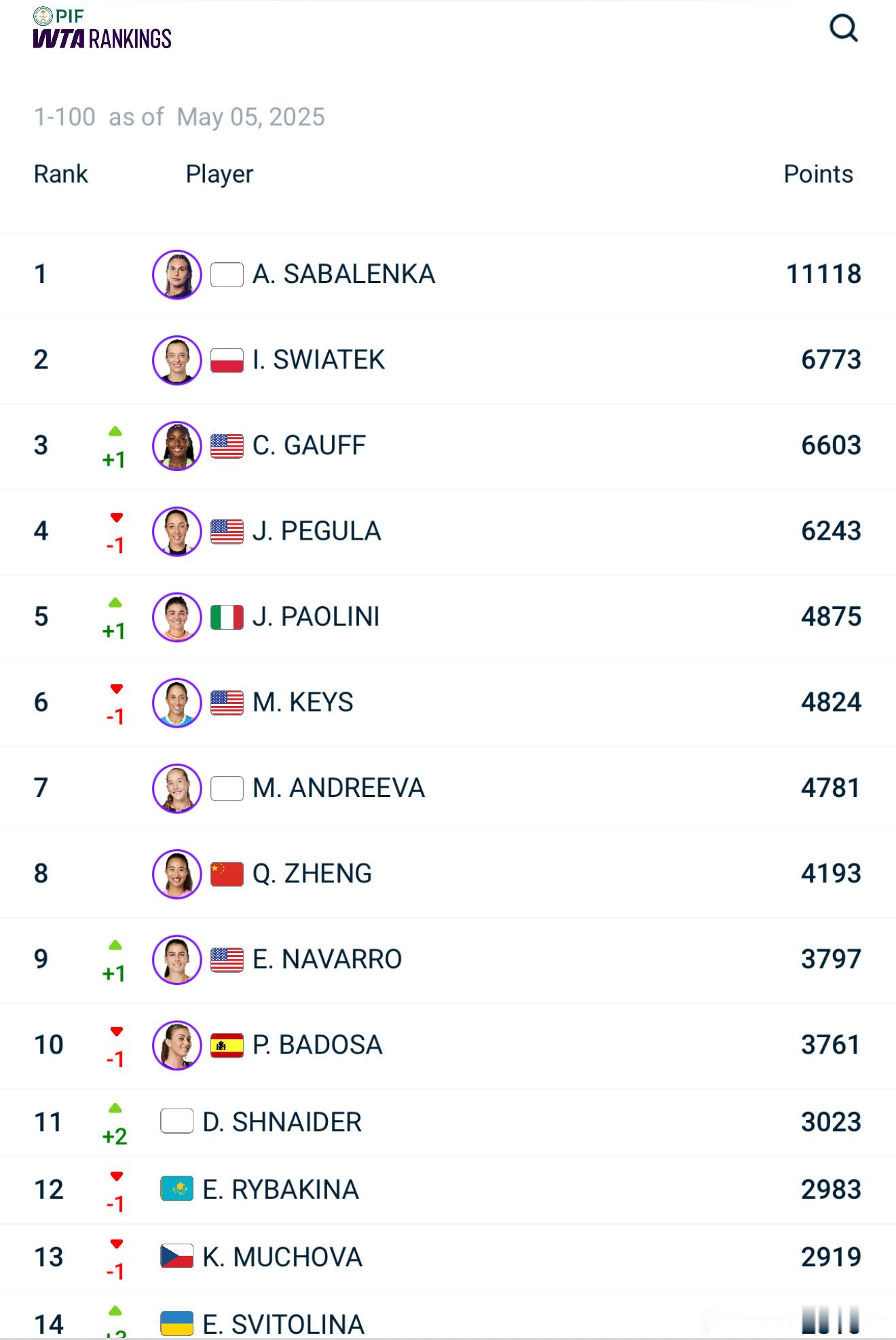Viewport: 896px width, 1340px height.
Task: Open the search magnifier icon
Action: (x=844, y=29)
